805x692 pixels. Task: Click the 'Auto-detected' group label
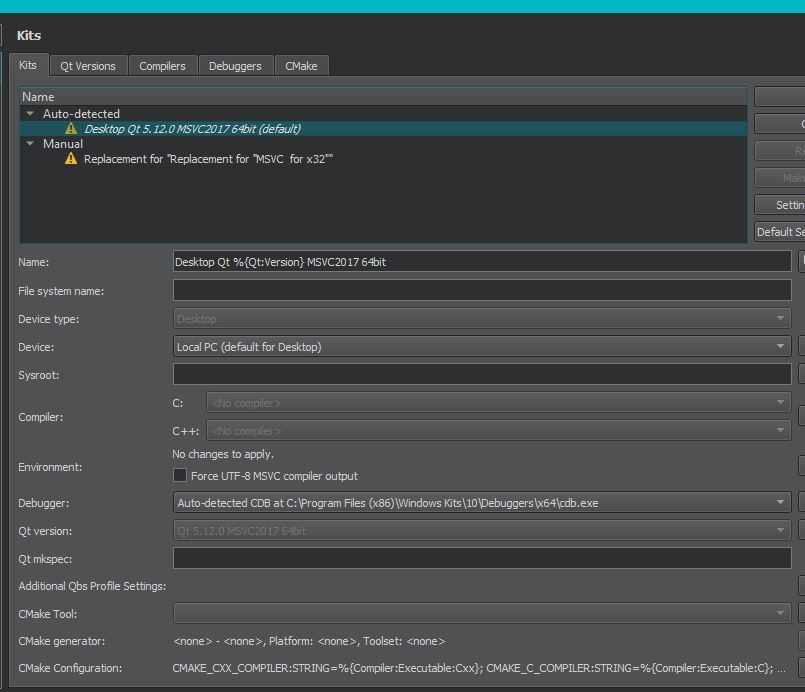pyautogui.click(x=81, y=113)
